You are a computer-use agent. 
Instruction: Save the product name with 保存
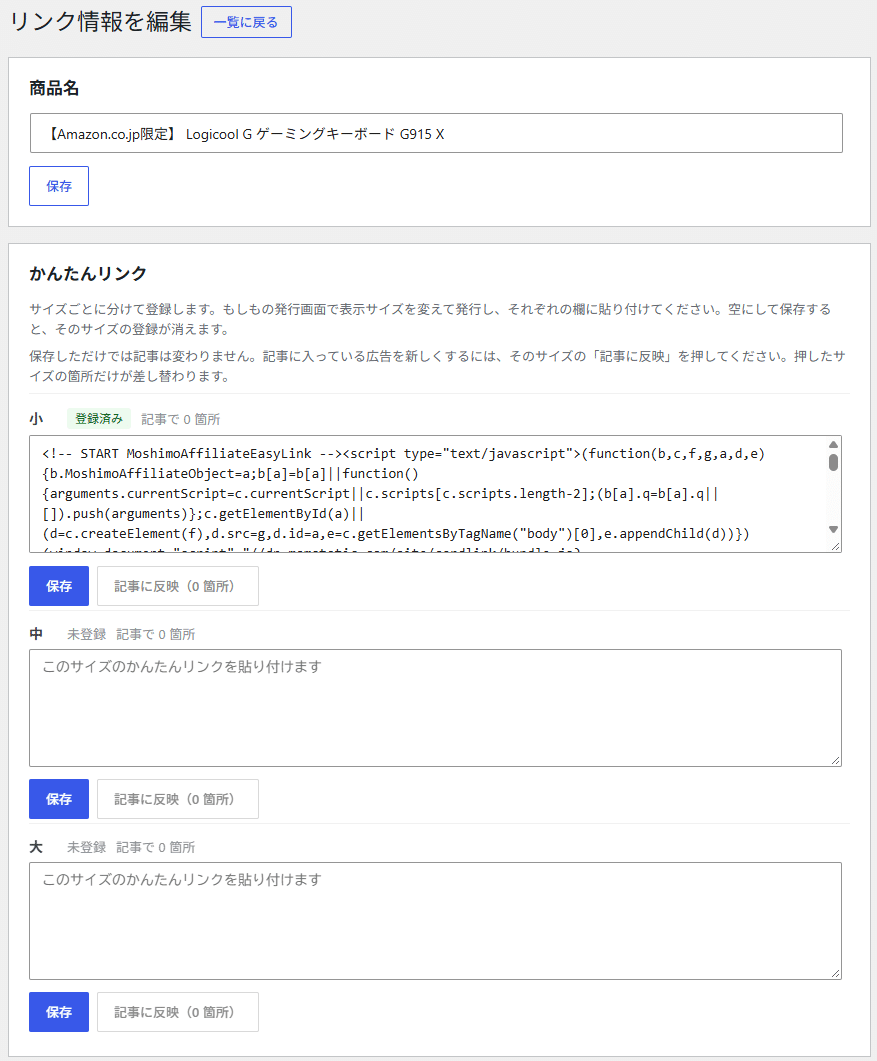[59, 186]
